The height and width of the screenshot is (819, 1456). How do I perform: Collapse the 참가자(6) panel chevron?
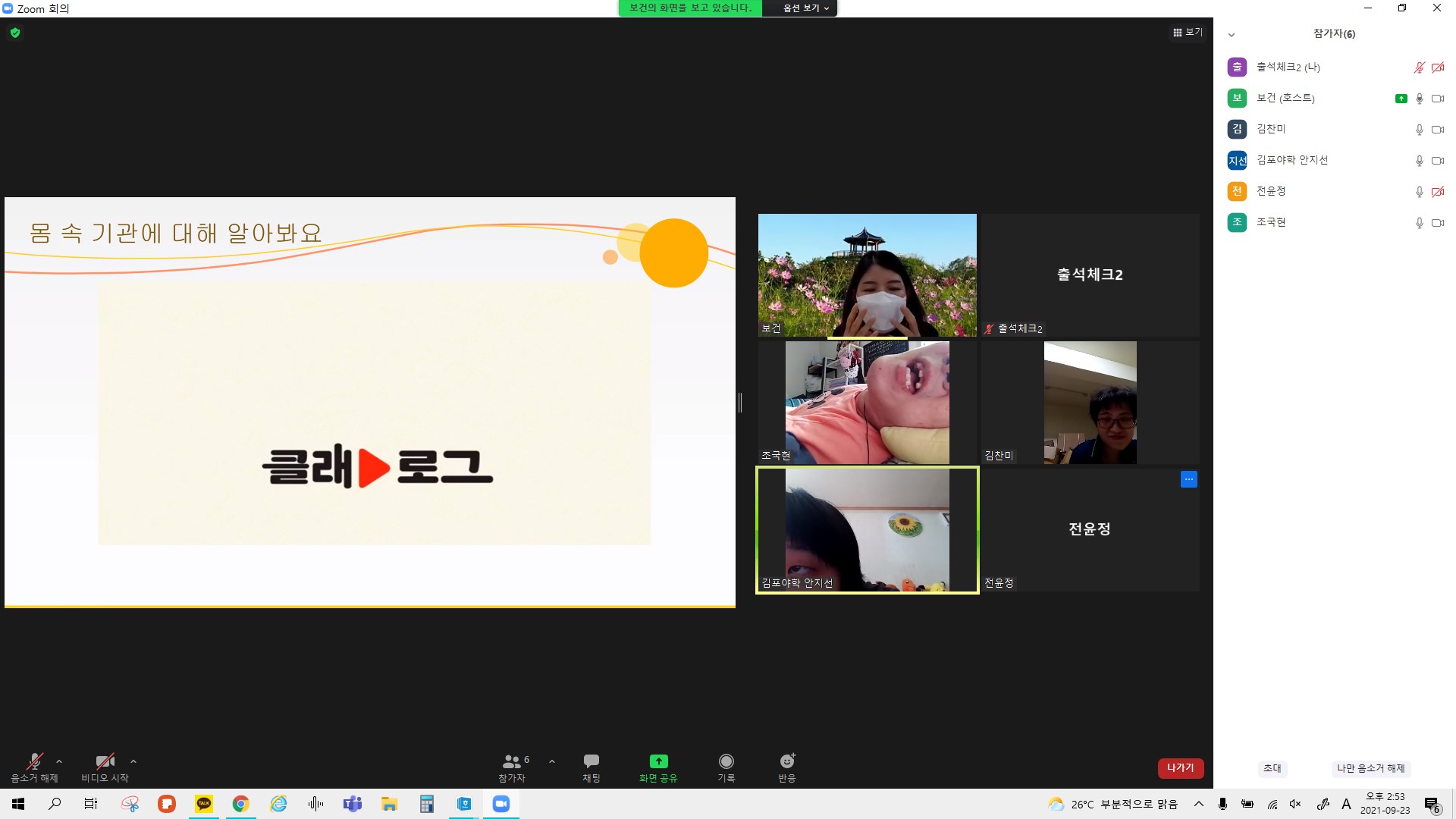coord(1232,35)
